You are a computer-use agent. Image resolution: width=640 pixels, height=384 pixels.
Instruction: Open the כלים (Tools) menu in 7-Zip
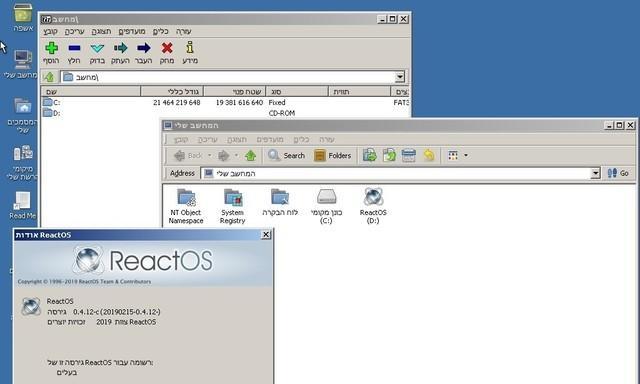160,31
